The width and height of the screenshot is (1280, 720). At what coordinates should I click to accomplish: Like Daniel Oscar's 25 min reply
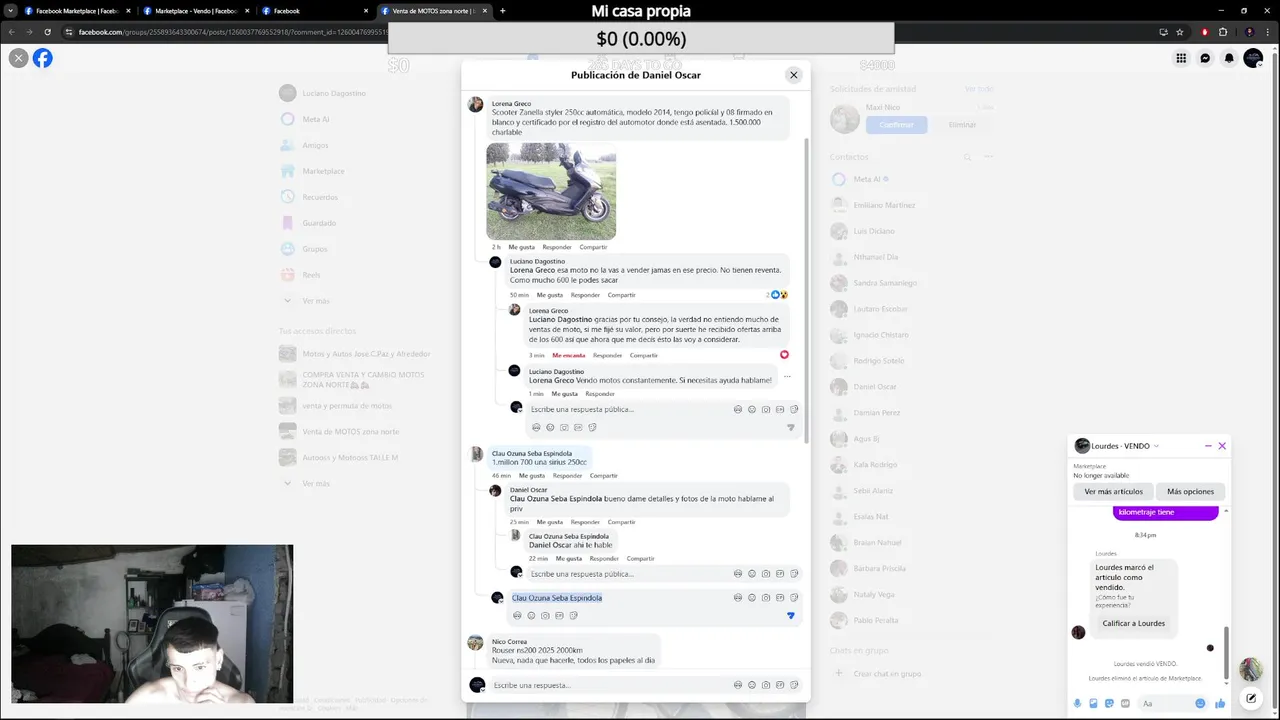pyautogui.click(x=549, y=522)
